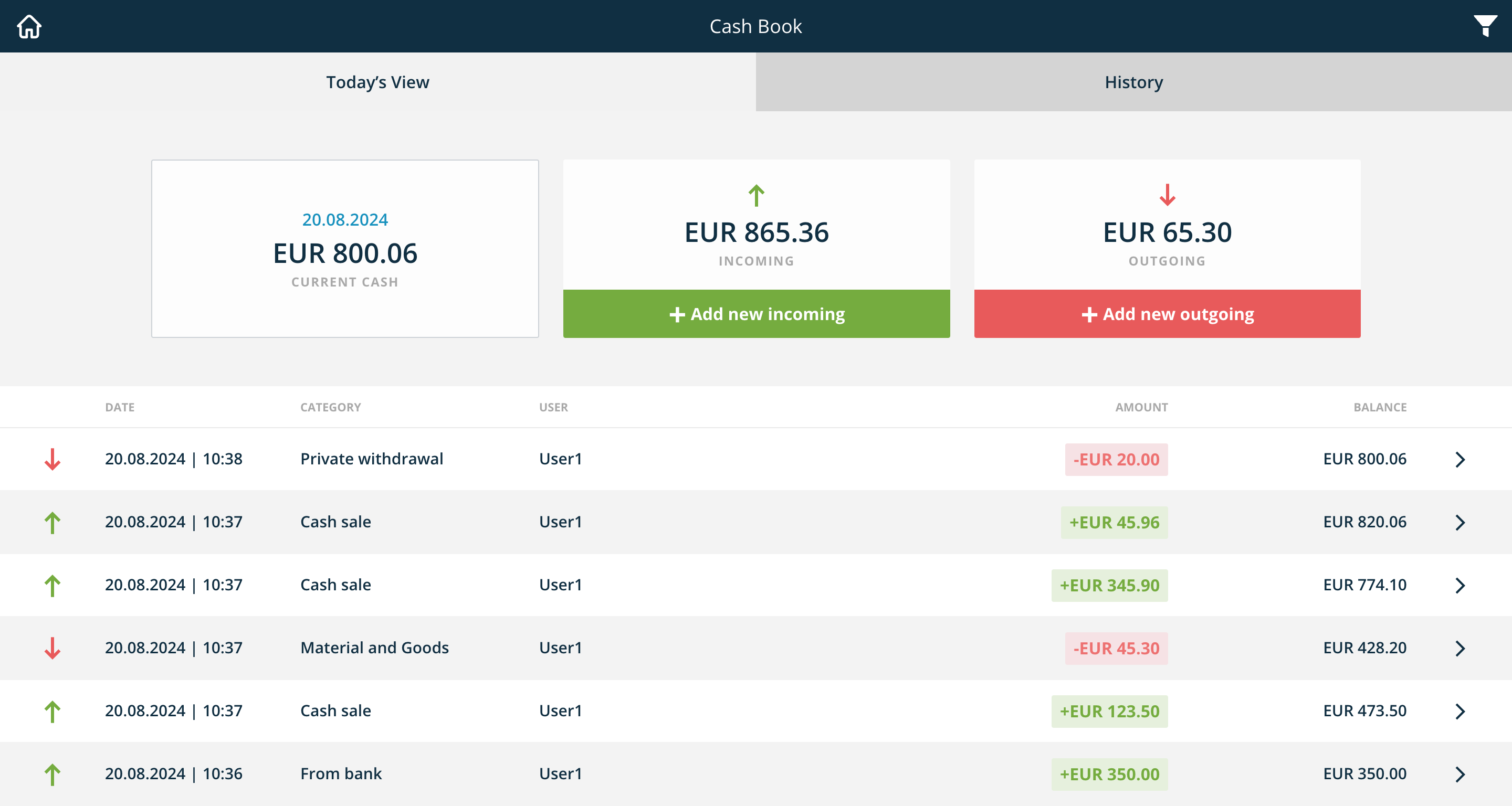
Task: Click the down arrow beside Material and Goods
Action: point(54,648)
